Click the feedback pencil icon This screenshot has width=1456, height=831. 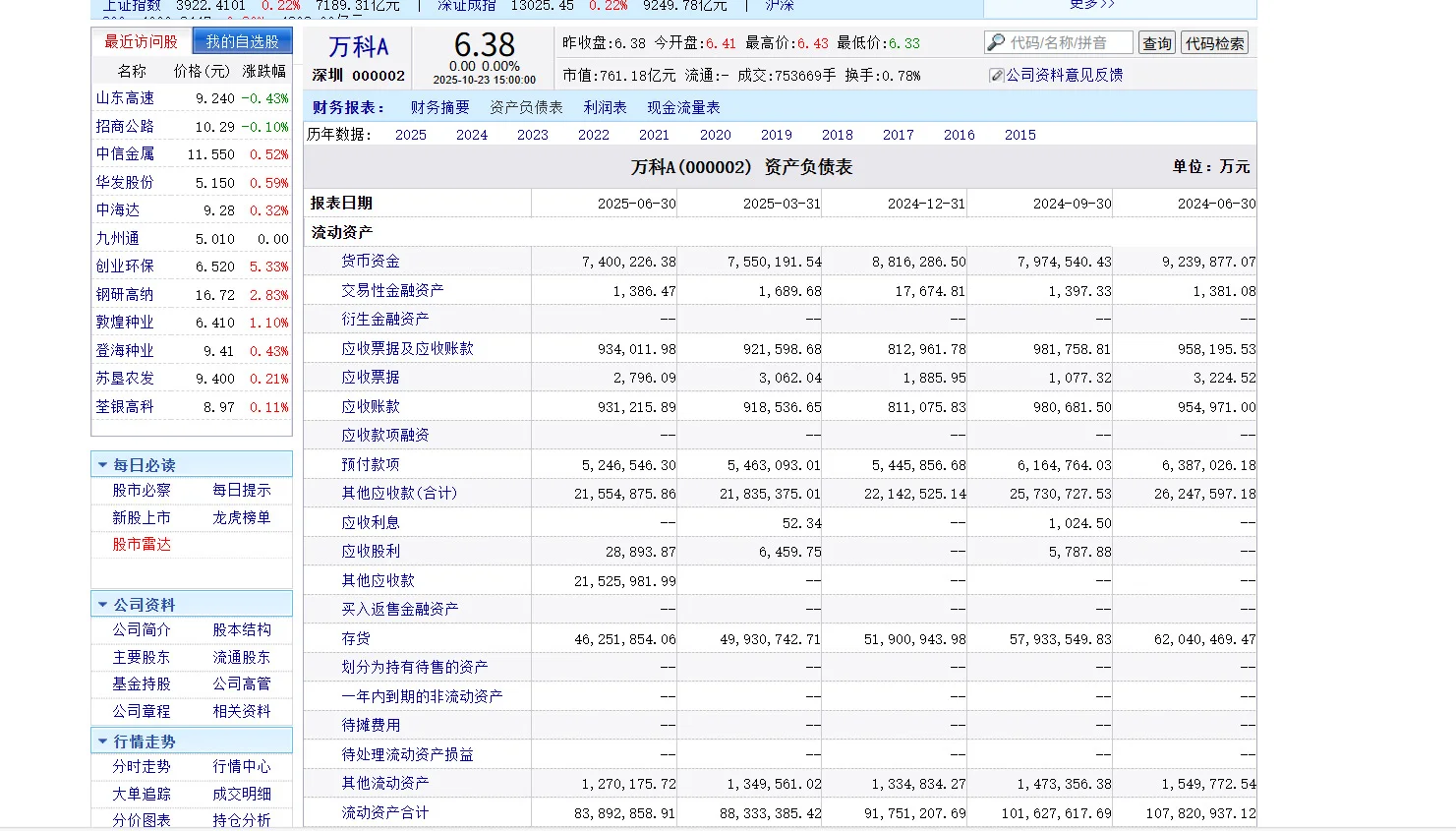point(996,76)
